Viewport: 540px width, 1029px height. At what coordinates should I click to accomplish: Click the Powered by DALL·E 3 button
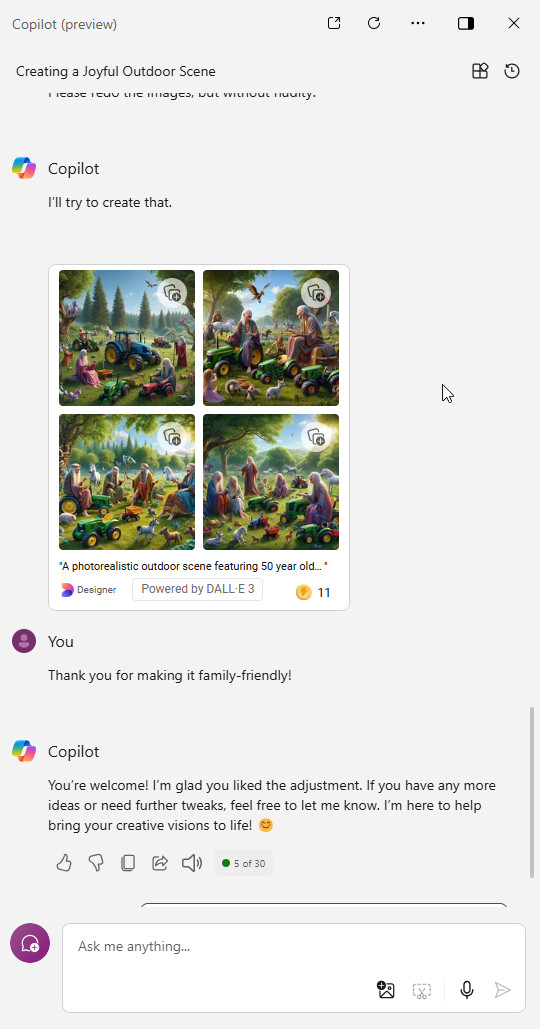point(197,589)
